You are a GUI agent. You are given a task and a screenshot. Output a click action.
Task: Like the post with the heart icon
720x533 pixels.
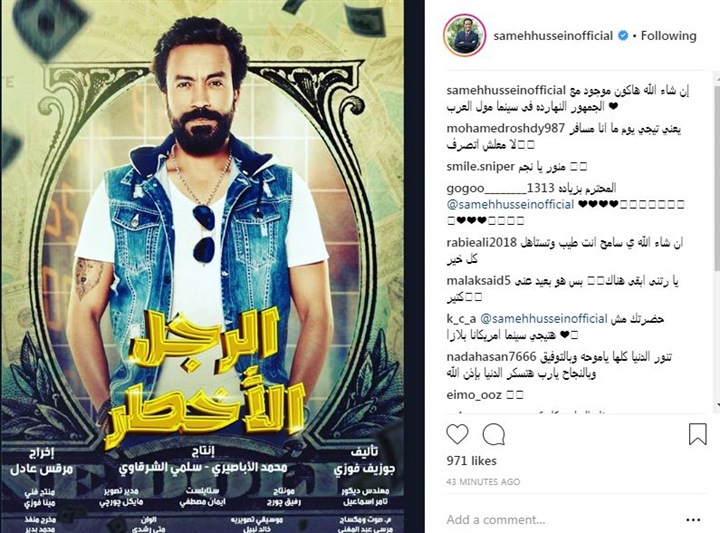457,434
